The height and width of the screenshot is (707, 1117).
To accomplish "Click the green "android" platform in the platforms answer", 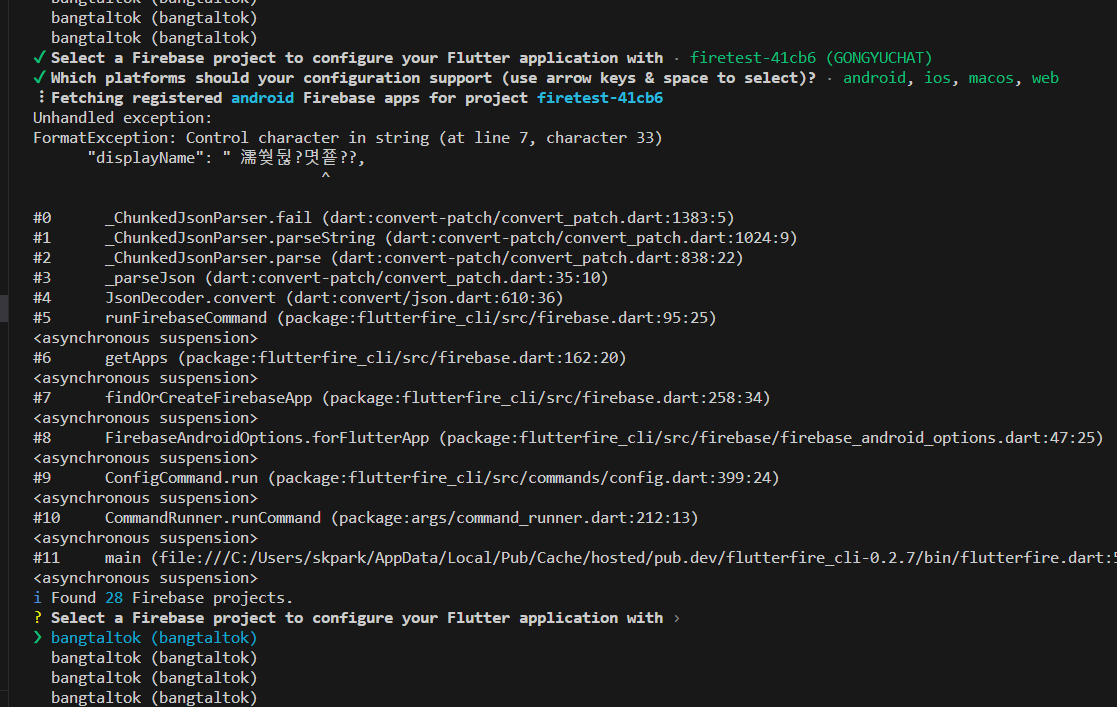I will click(x=874, y=78).
